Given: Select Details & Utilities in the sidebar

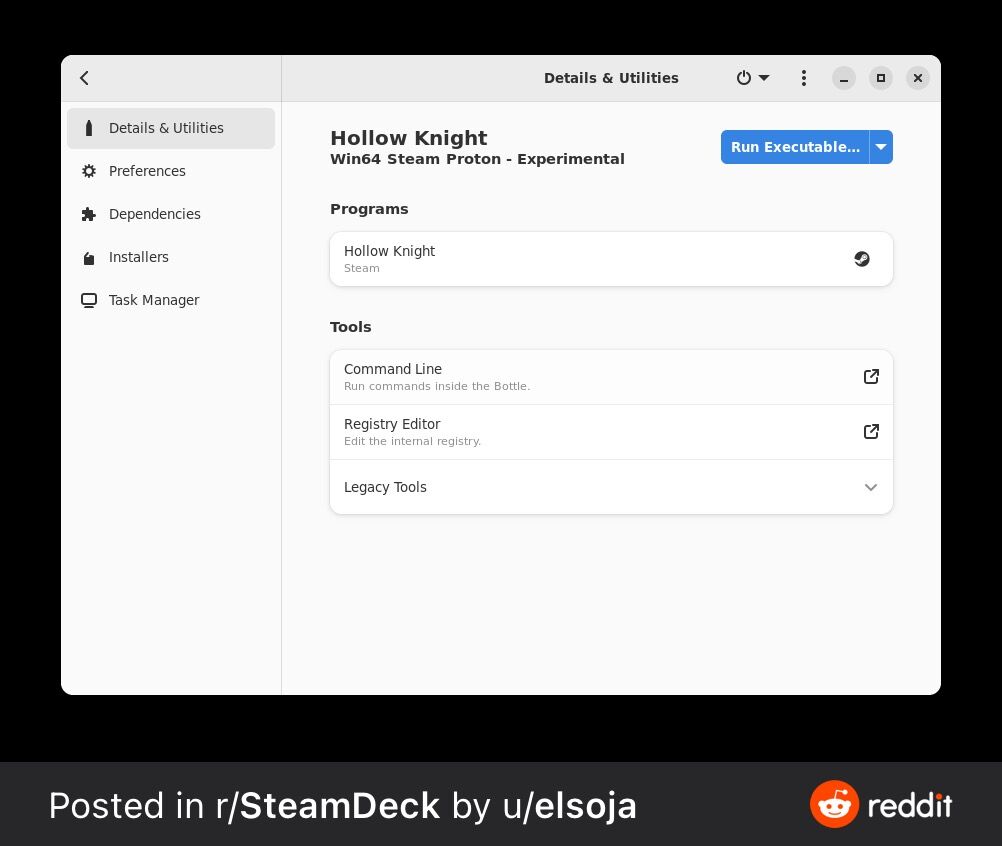Looking at the screenshot, I should pyautogui.click(x=171, y=128).
